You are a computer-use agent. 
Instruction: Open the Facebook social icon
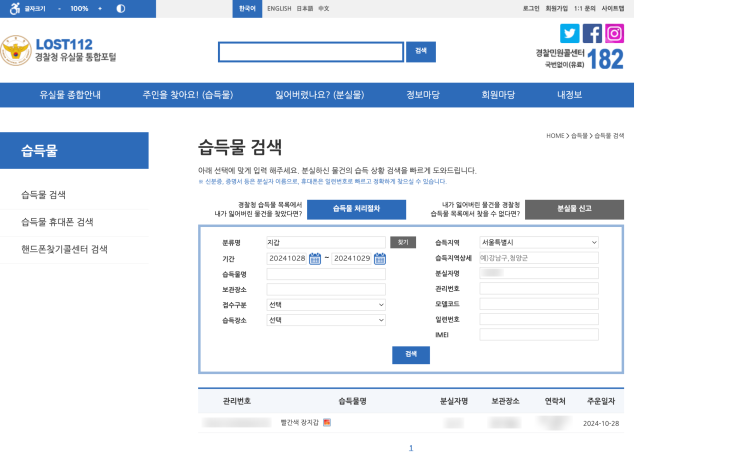[x=592, y=33]
